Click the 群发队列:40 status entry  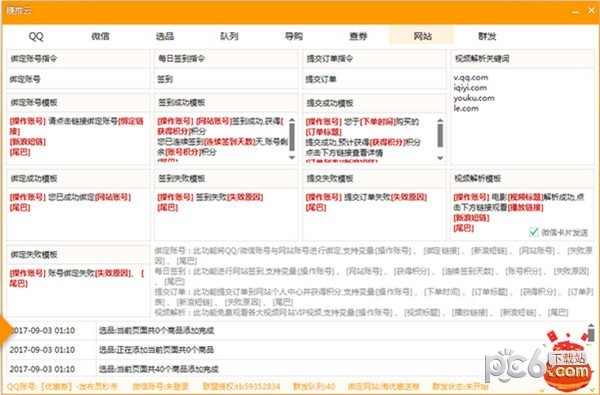(x=314, y=387)
